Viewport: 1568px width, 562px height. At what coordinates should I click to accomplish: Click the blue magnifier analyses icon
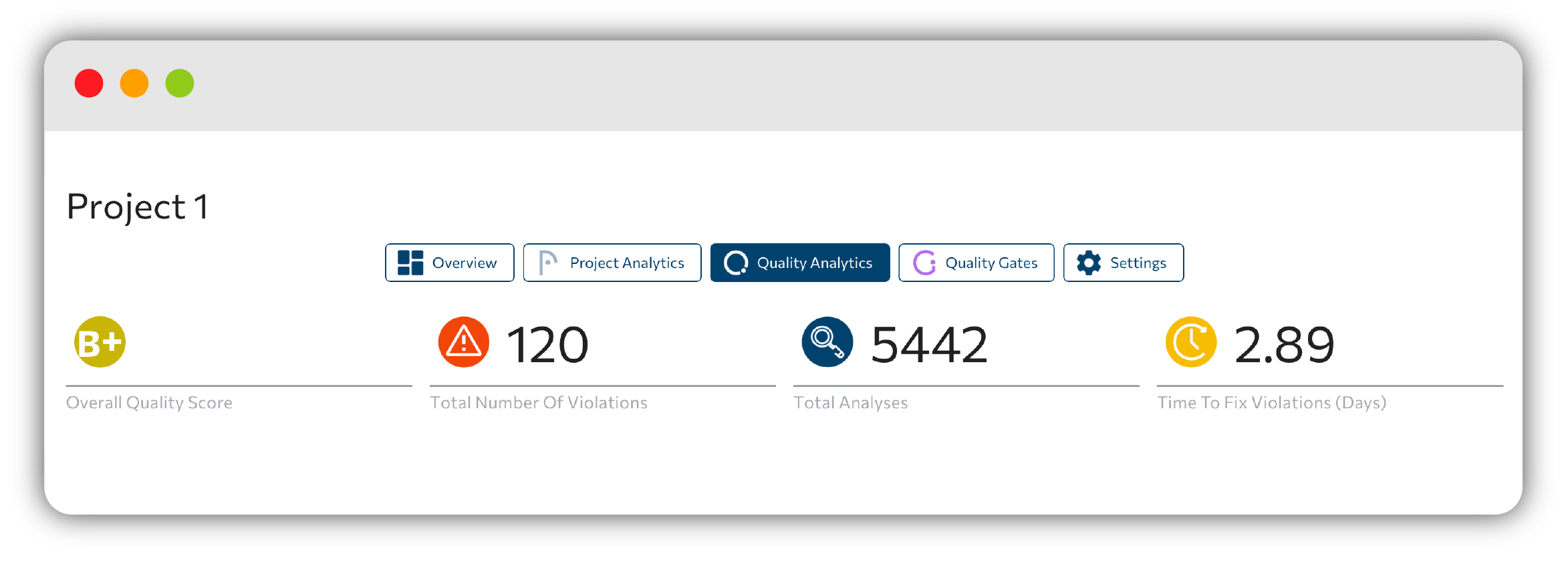point(827,342)
